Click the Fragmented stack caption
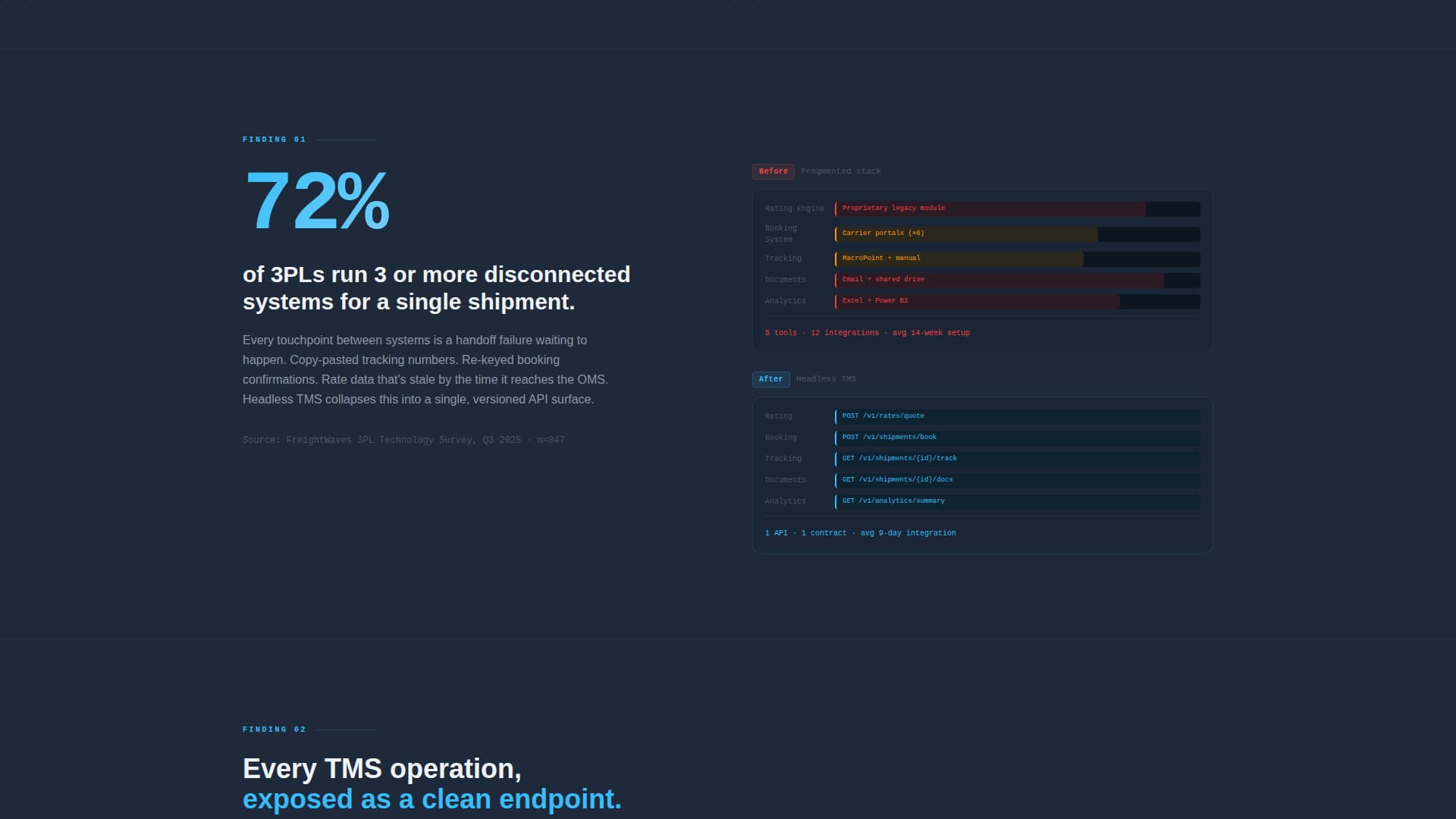Screen dimensions: 1456x819 [x=840, y=171]
